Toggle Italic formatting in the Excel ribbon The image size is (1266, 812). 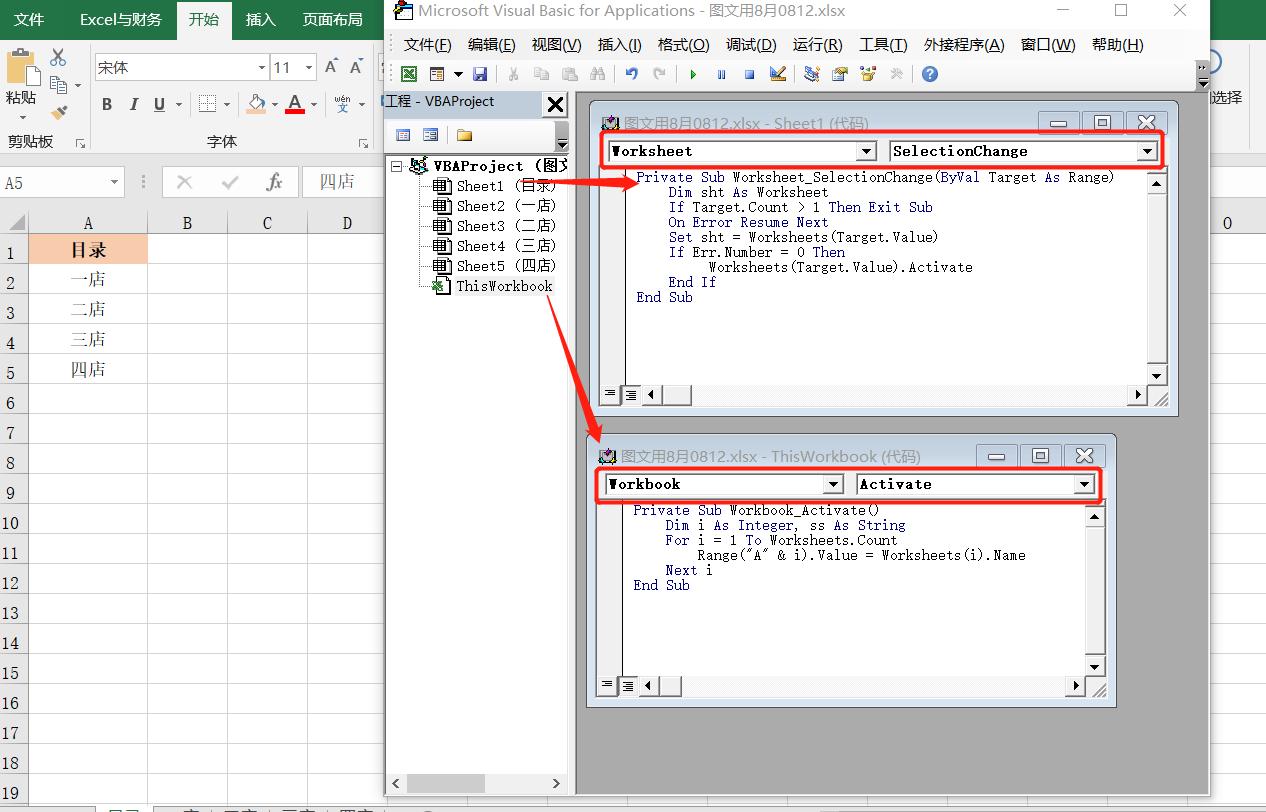click(x=133, y=105)
